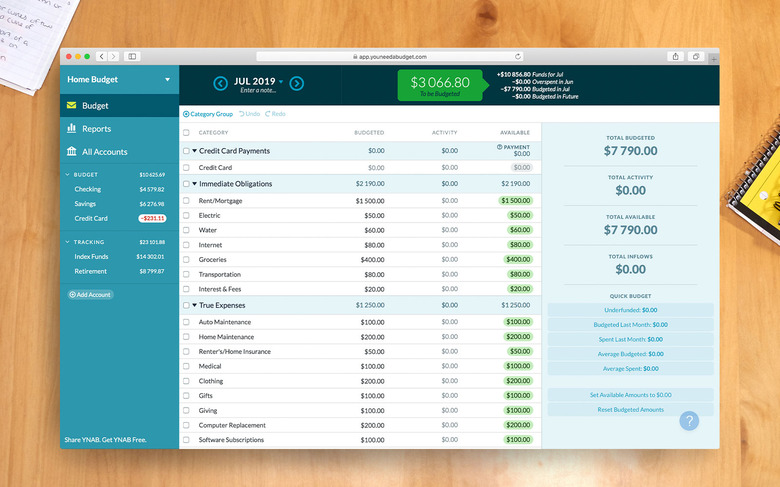Click the Enter a note field
The height and width of the screenshot is (487, 780).
click(x=258, y=91)
